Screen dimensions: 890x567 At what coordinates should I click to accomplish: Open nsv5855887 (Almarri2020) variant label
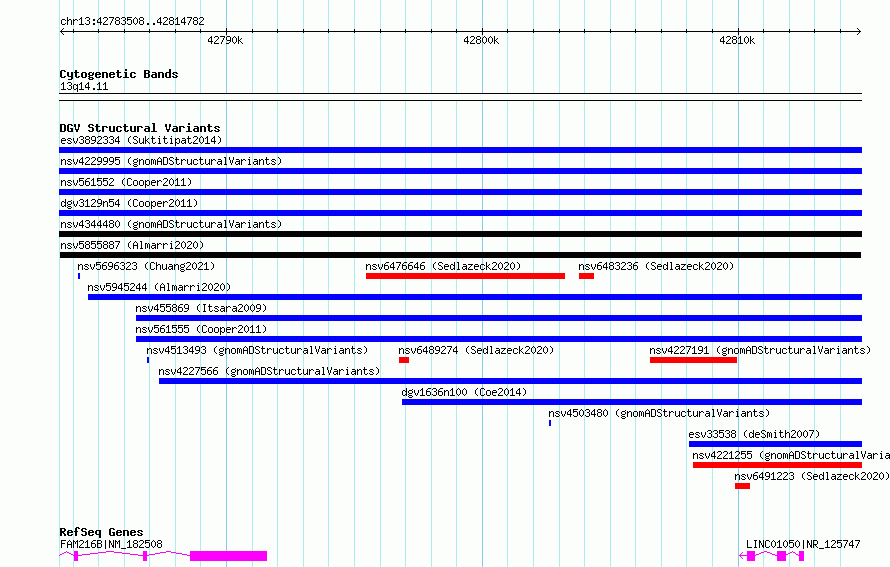[x=132, y=245]
